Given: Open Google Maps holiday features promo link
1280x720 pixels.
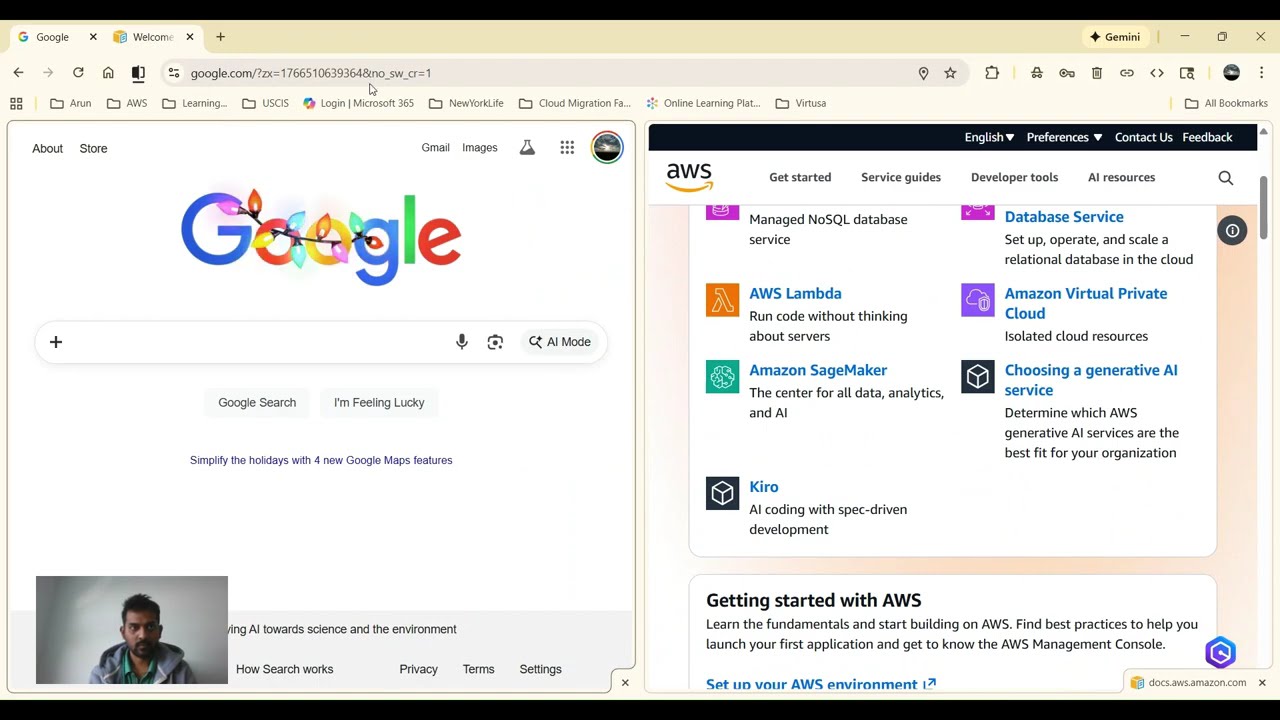Looking at the screenshot, I should [x=321, y=460].
